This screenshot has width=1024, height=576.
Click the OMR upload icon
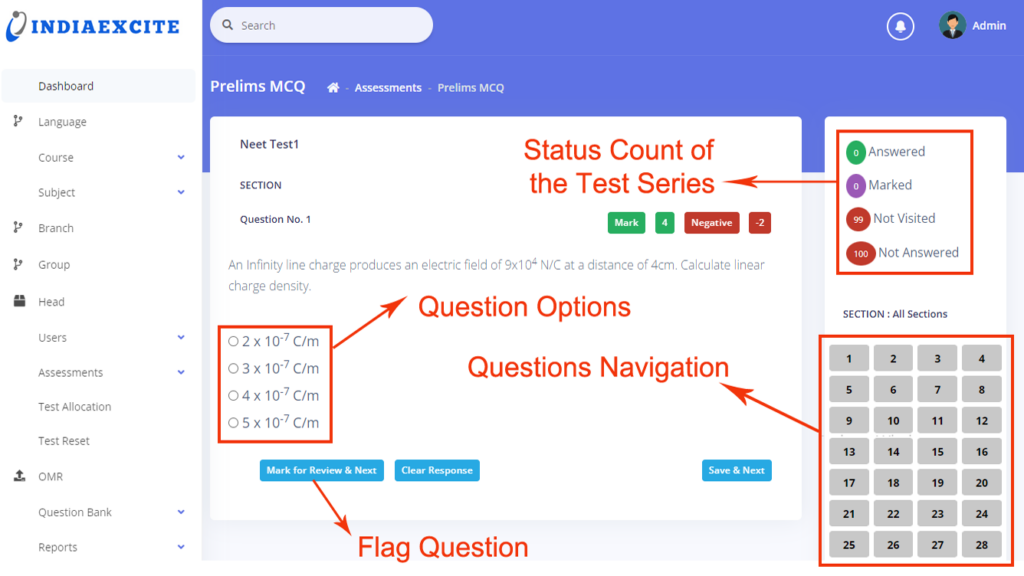pyautogui.click(x=20, y=476)
